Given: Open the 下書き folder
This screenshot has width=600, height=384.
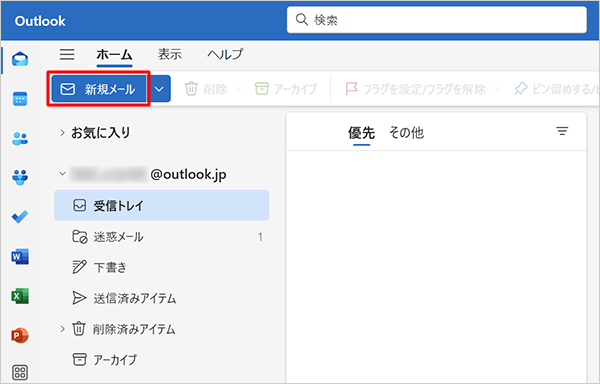Looking at the screenshot, I should 161,267.
